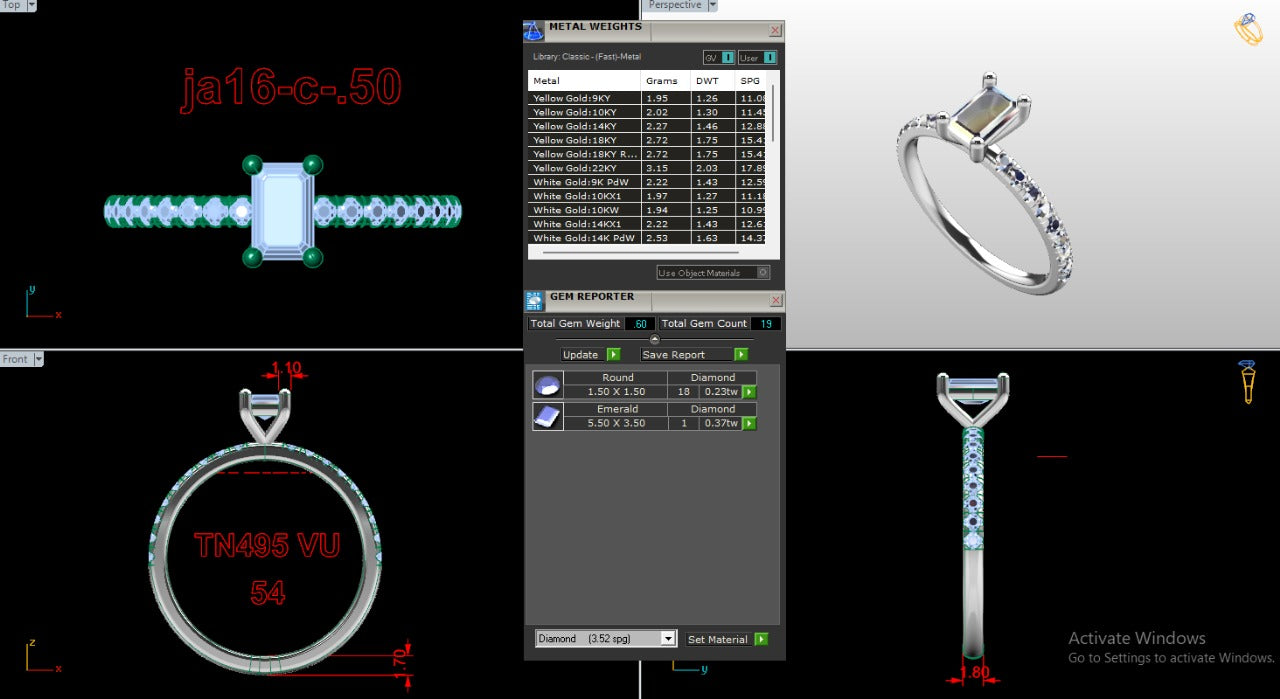The image size is (1280, 699).
Task: Click the Save Report button
Action: coord(695,354)
